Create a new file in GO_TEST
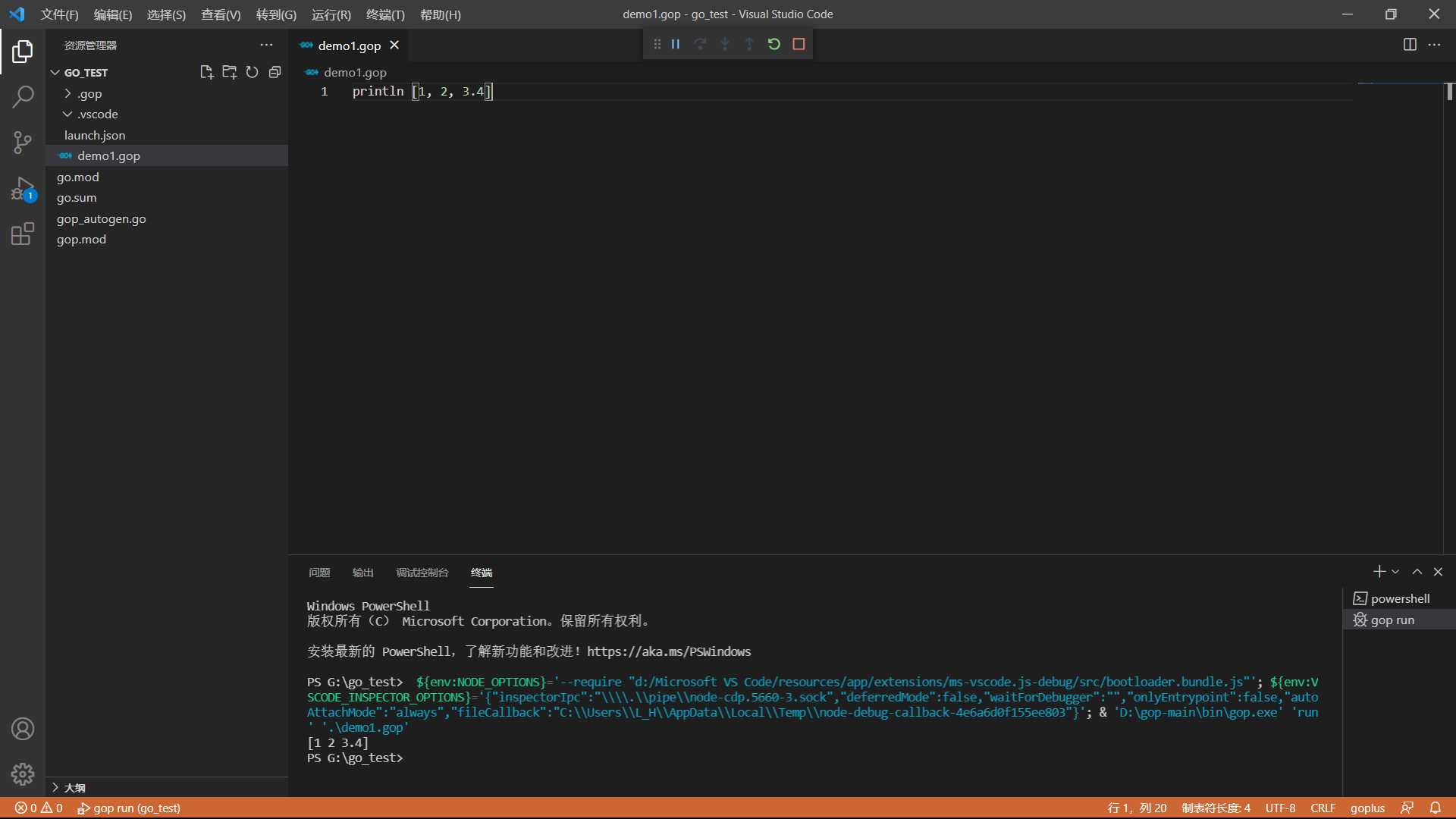1456x819 pixels. [x=206, y=72]
